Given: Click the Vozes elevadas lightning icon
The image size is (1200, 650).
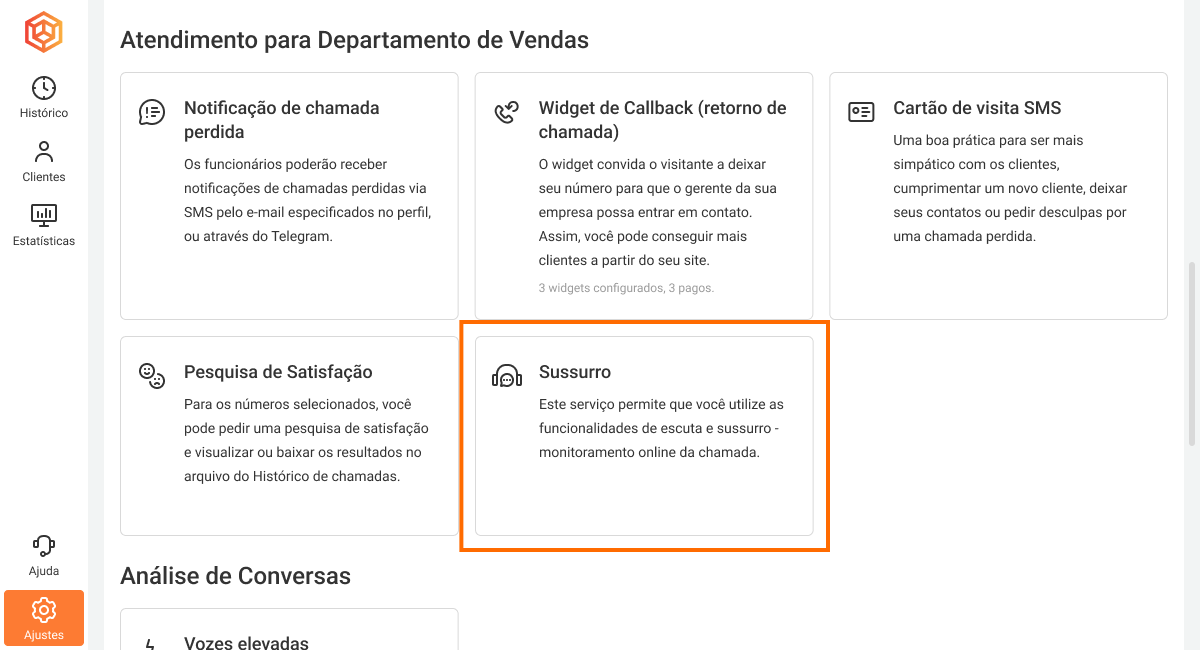Looking at the screenshot, I should [151, 643].
